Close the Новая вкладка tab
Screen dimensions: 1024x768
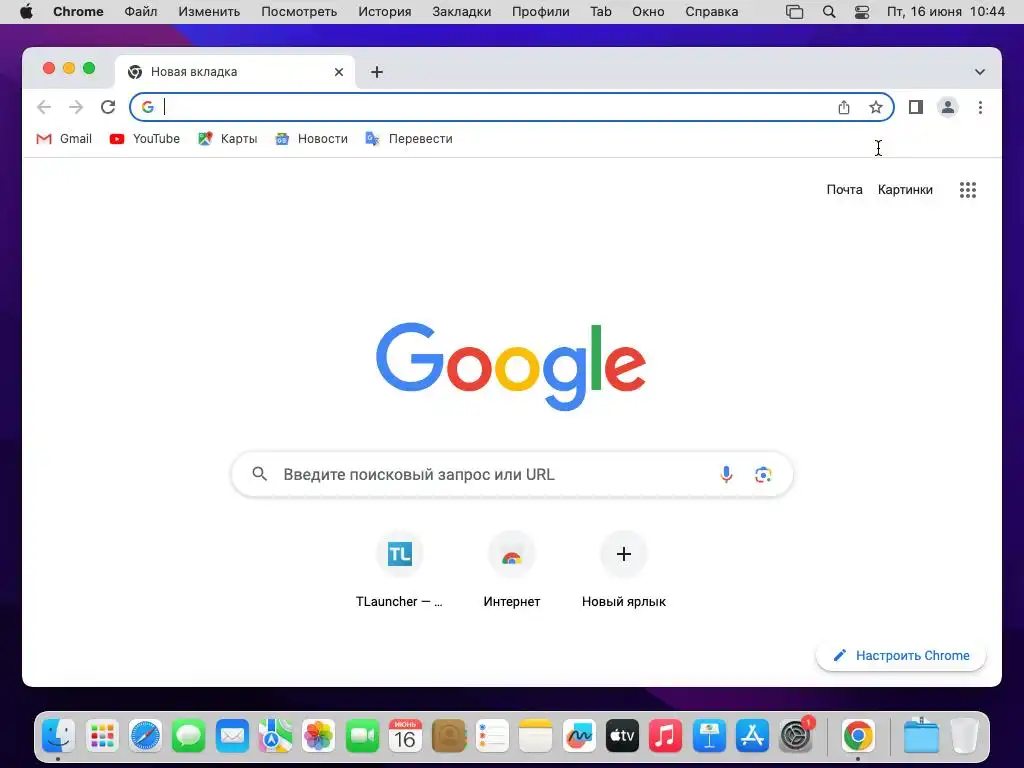coord(339,72)
